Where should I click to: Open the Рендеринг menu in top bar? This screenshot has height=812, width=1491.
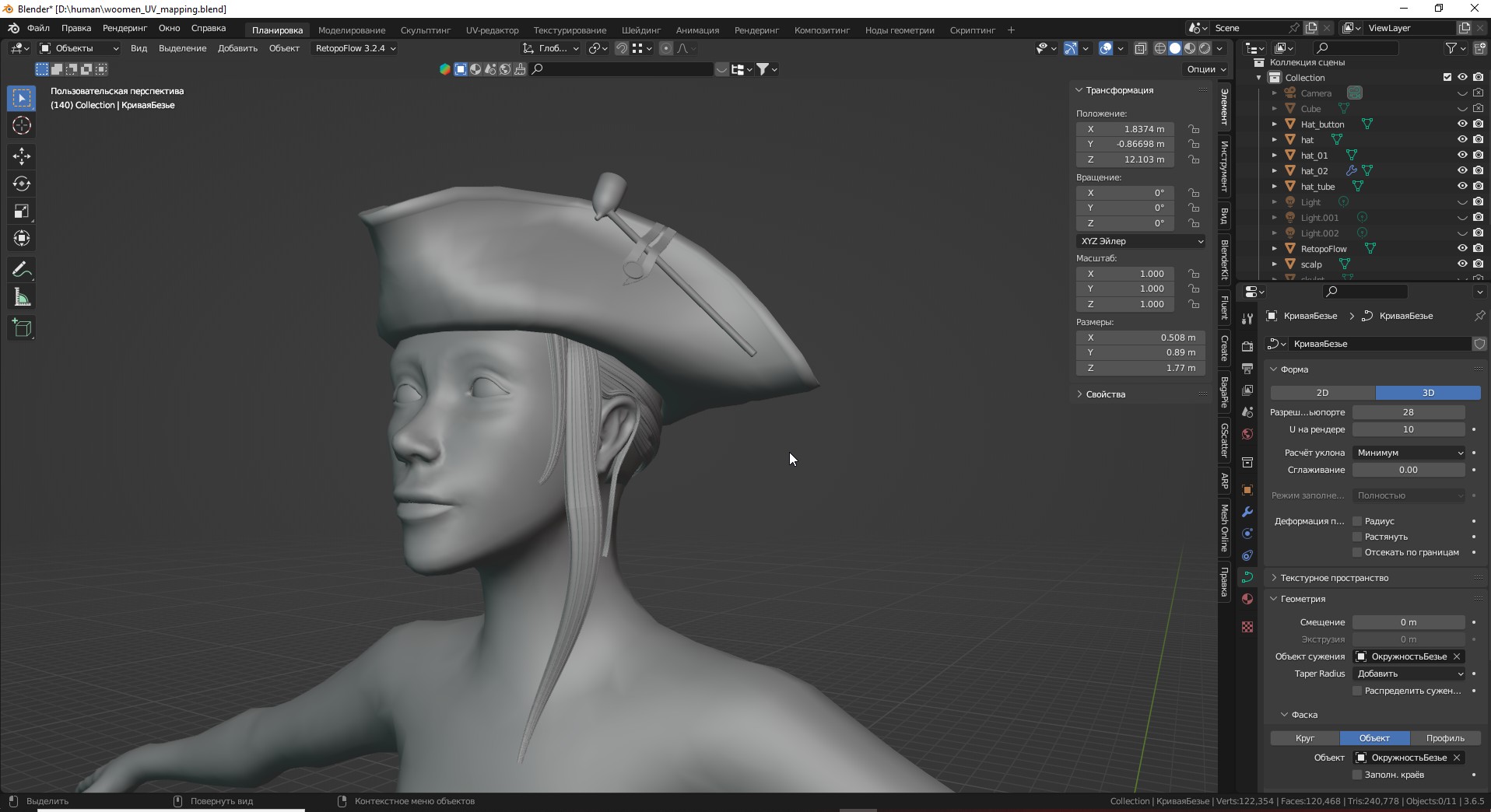[125, 28]
